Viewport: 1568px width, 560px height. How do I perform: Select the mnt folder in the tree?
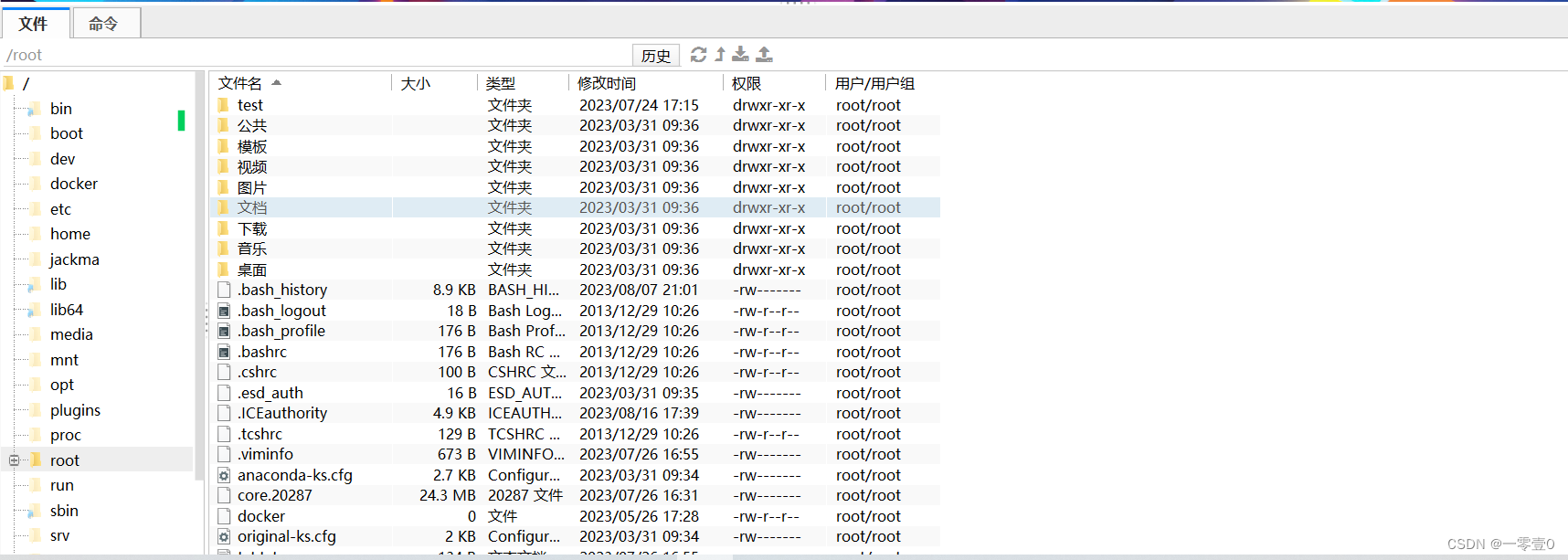click(64, 360)
